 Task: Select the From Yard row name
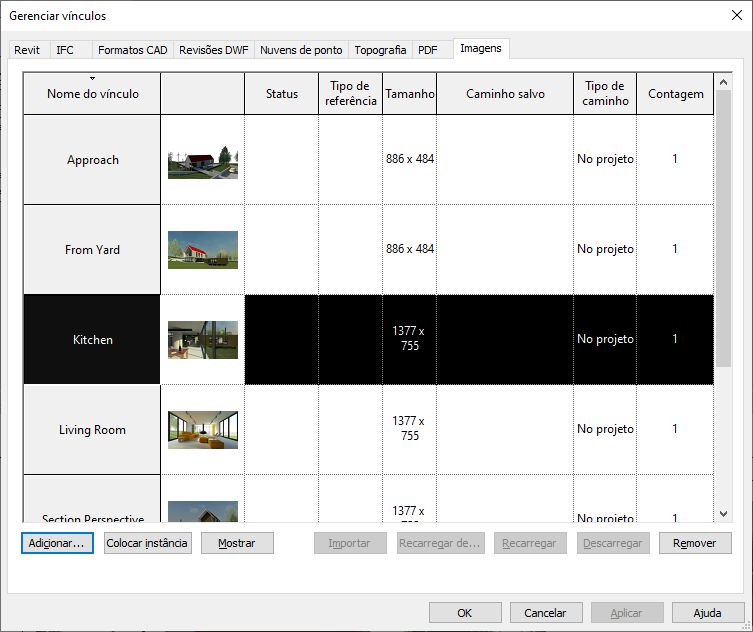92,250
